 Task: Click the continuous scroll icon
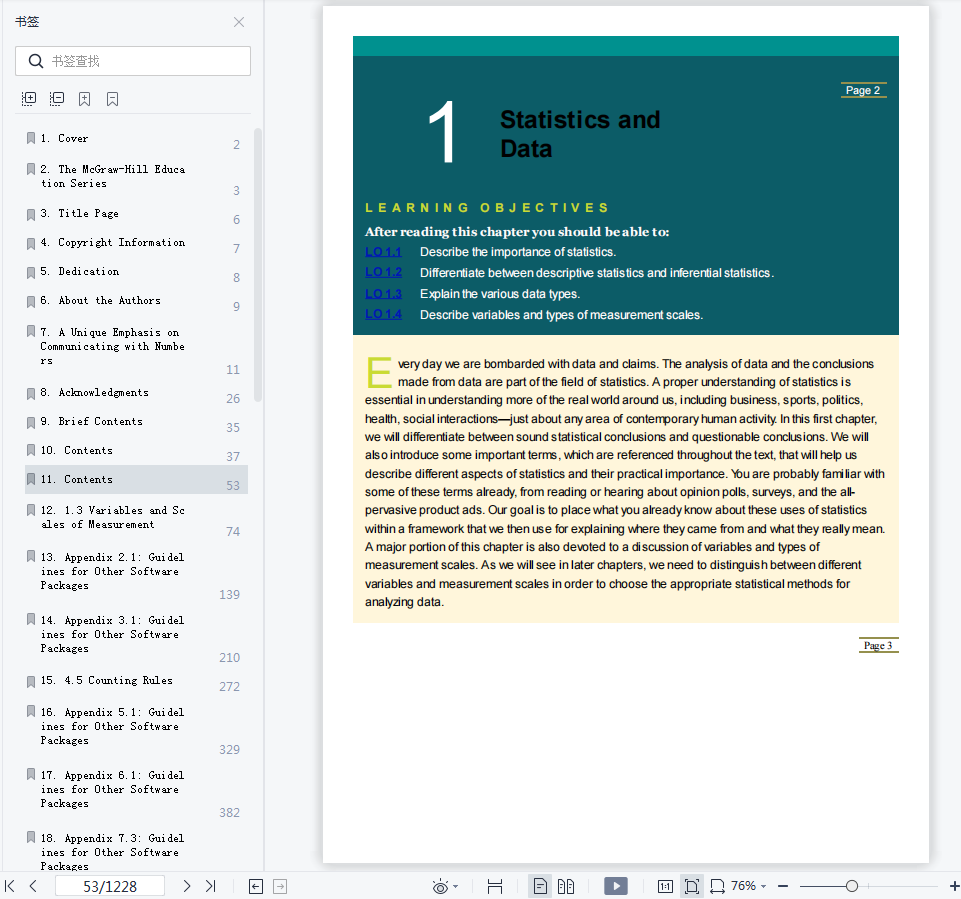(x=495, y=886)
